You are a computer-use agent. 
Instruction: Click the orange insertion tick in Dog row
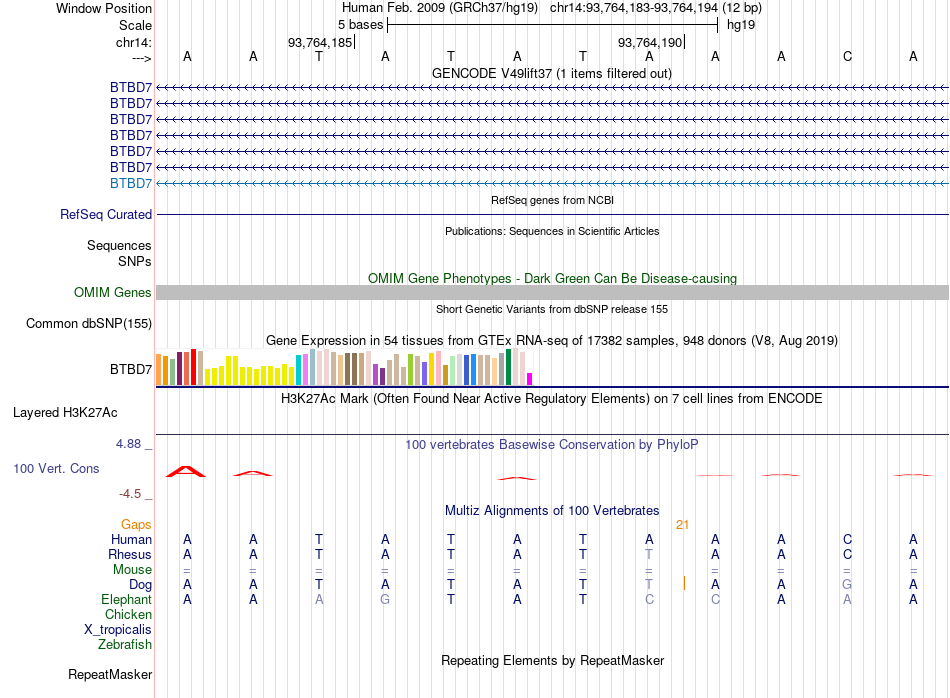(x=684, y=583)
